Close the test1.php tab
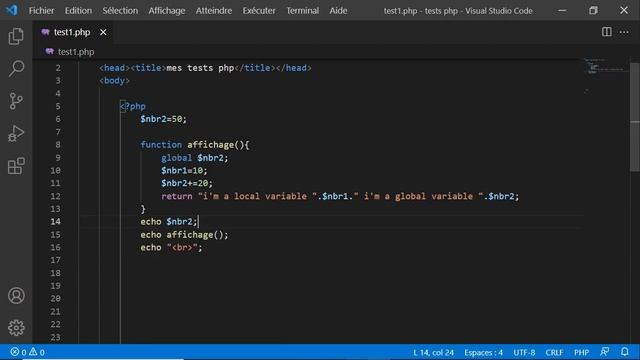640x360 pixels. (x=103, y=32)
